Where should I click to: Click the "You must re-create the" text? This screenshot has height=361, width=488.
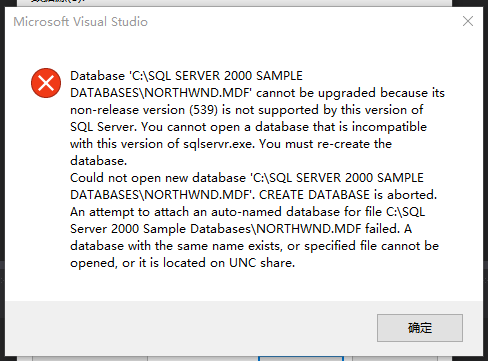click(x=325, y=144)
